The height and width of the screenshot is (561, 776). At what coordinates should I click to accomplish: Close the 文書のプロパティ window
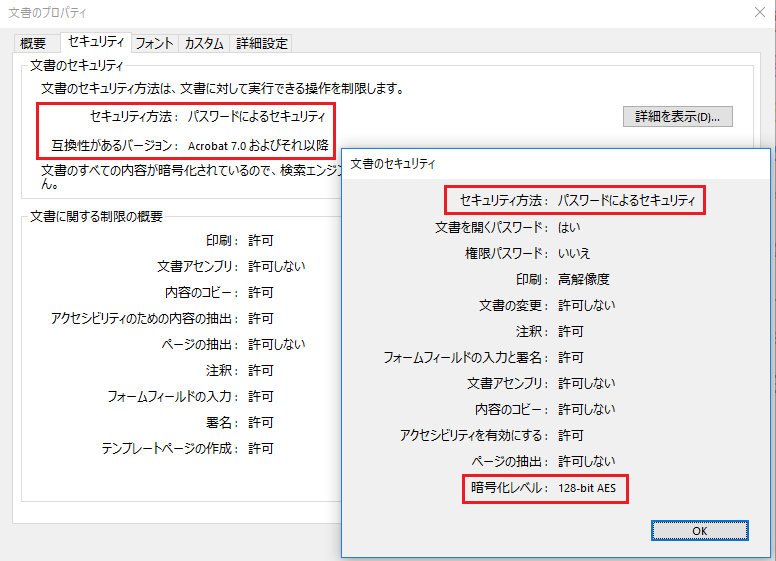pos(760,12)
